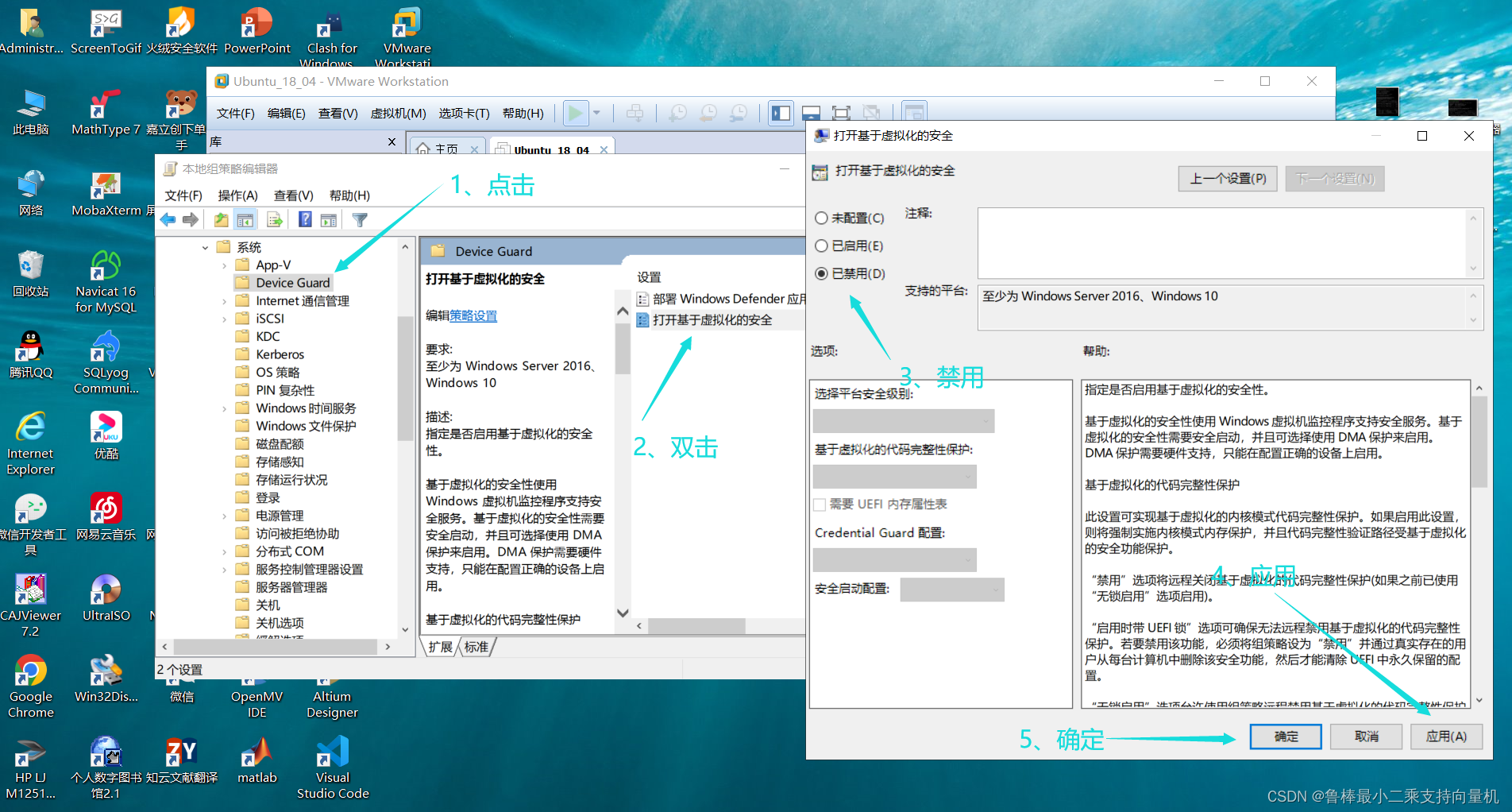Click the 应用(A) button
The width and height of the screenshot is (1512, 812).
pyautogui.click(x=1446, y=737)
